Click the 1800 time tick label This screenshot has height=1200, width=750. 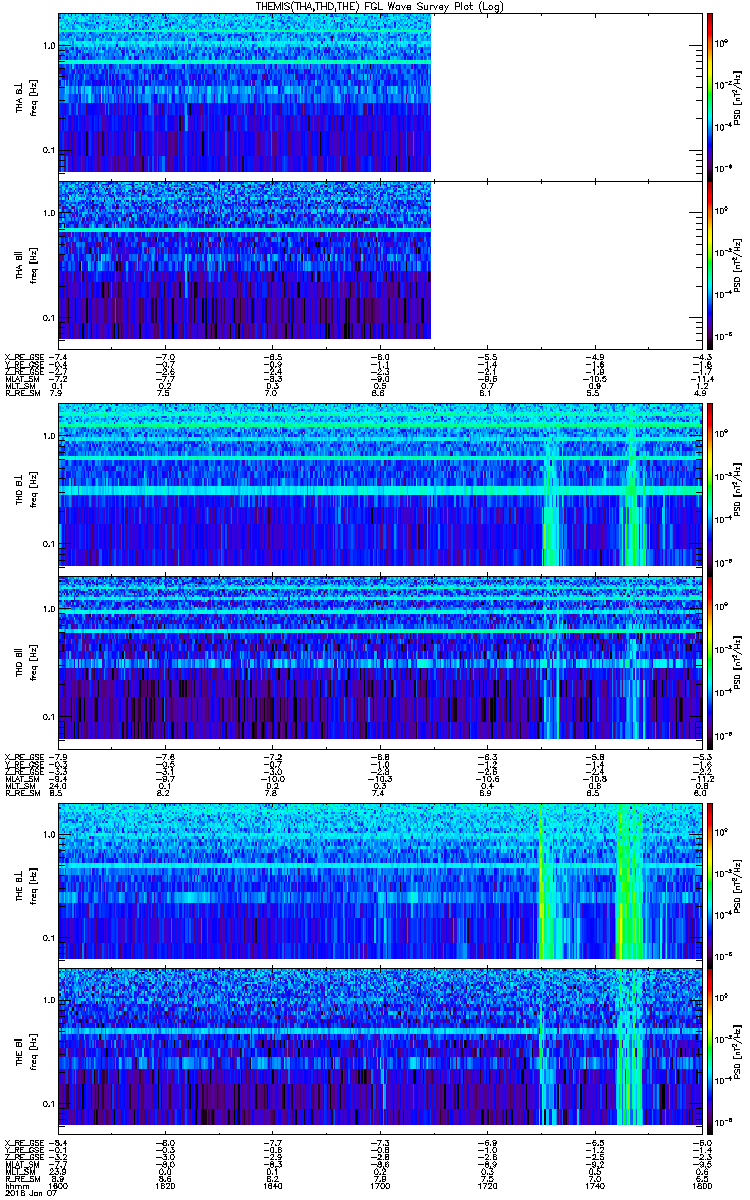tap(701, 1185)
